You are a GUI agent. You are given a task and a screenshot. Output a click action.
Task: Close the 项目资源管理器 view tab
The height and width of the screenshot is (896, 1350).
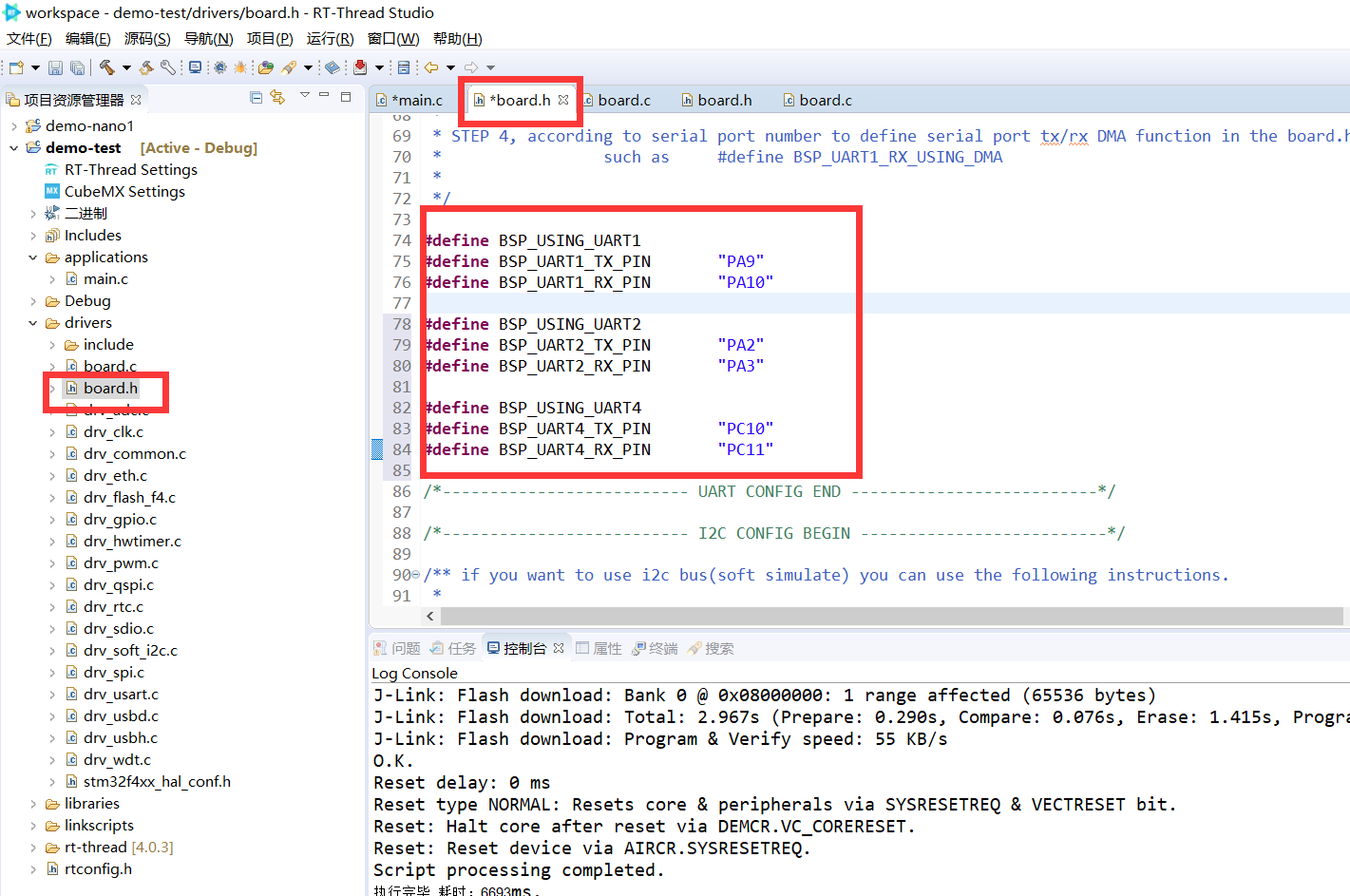tap(136, 100)
